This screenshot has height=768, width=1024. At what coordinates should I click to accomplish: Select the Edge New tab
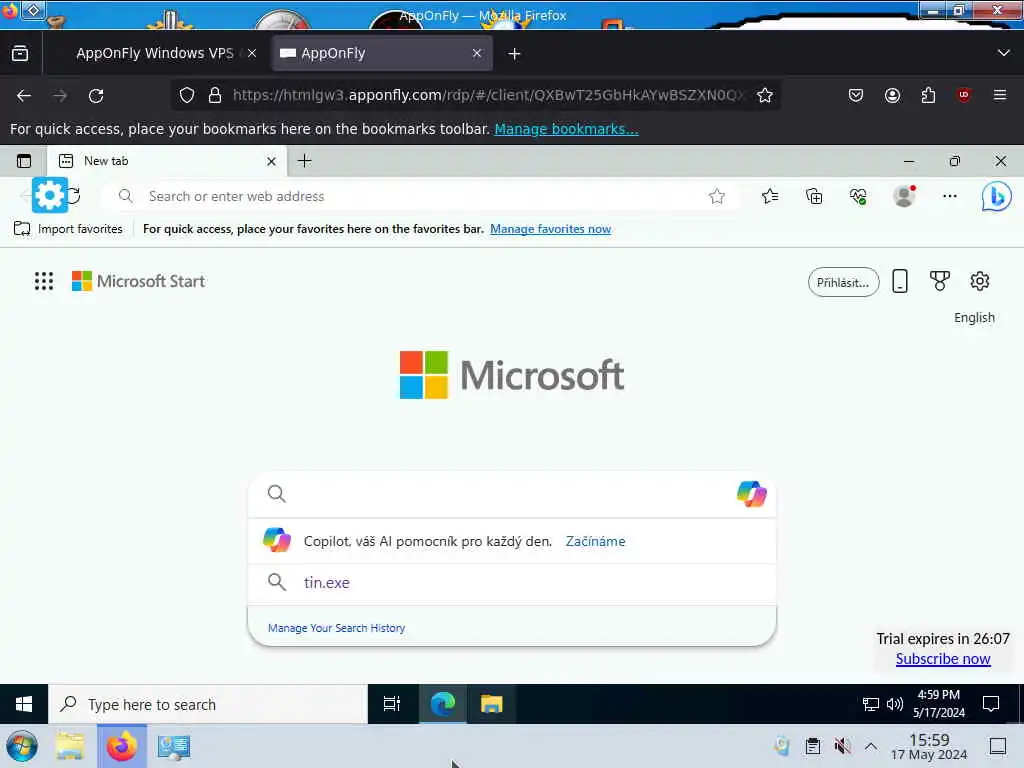pyautogui.click(x=167, y=161)
